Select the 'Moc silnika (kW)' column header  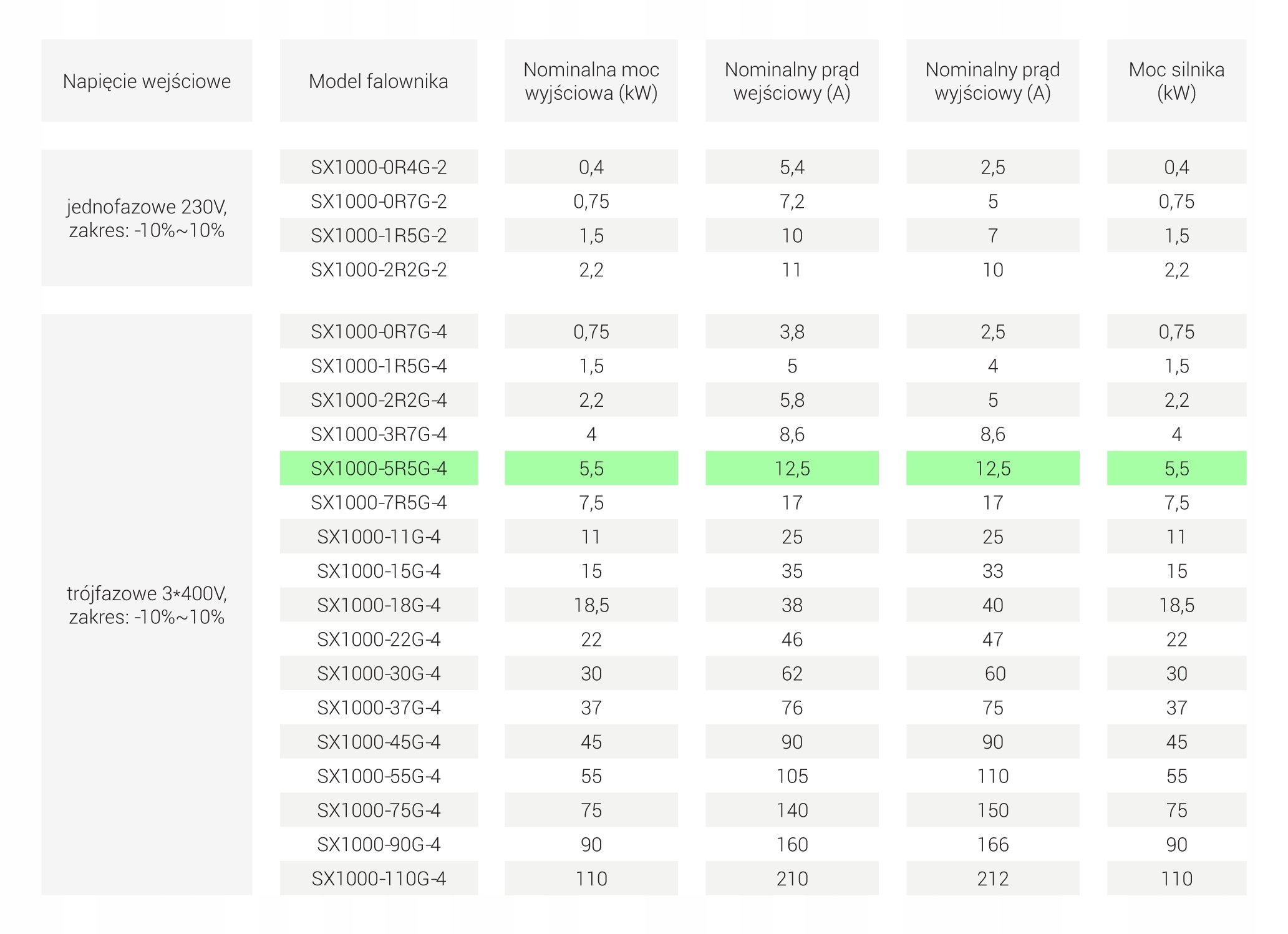[1176, 81]
